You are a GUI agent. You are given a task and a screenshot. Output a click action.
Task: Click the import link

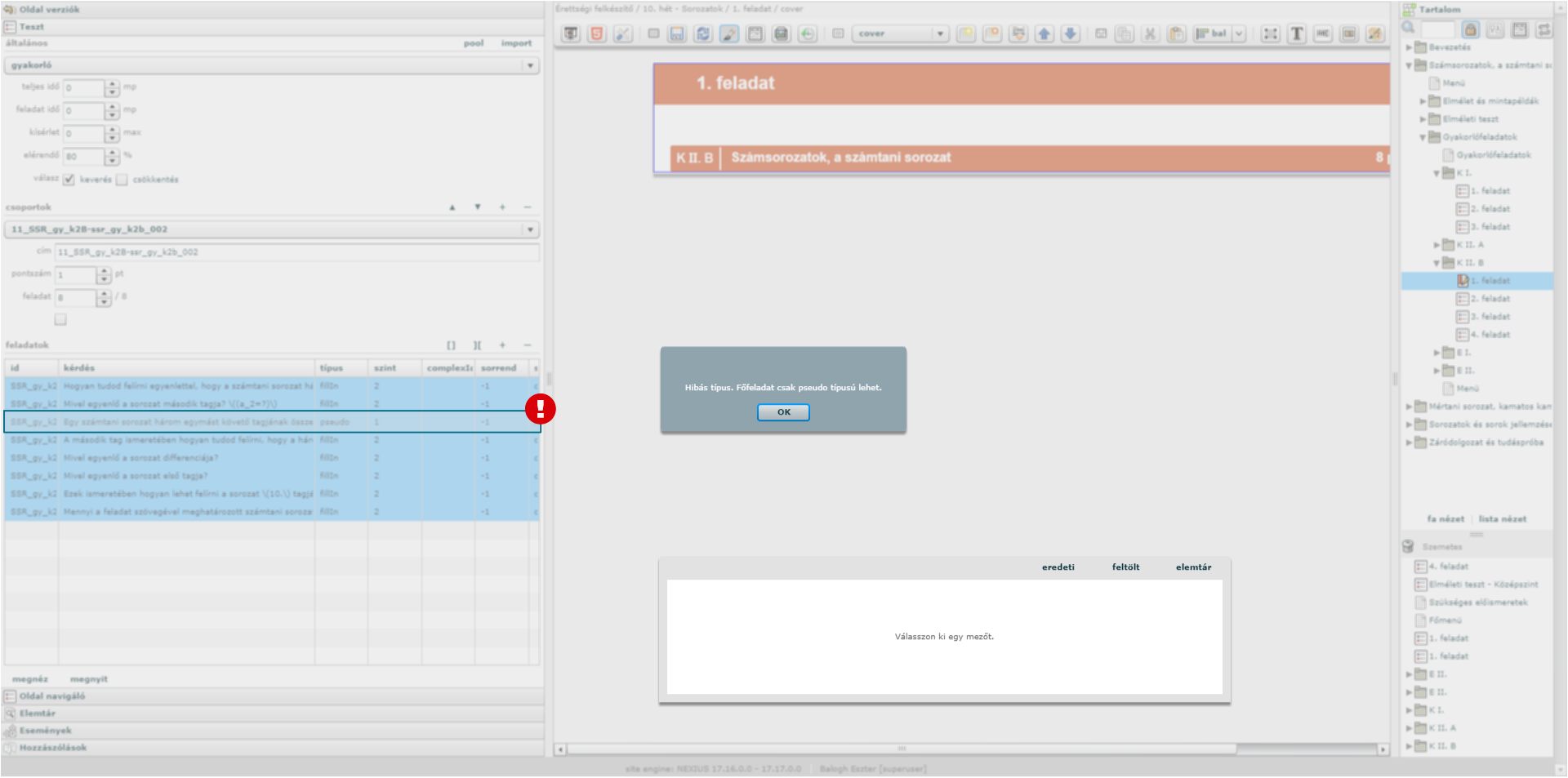(x=516, y=43)
